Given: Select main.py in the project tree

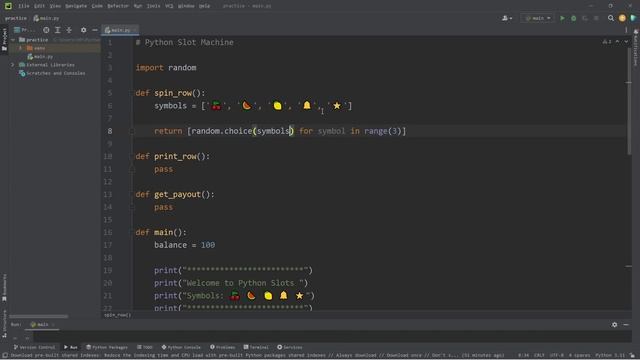Looking at the screenshot, I should pos(40,57).
